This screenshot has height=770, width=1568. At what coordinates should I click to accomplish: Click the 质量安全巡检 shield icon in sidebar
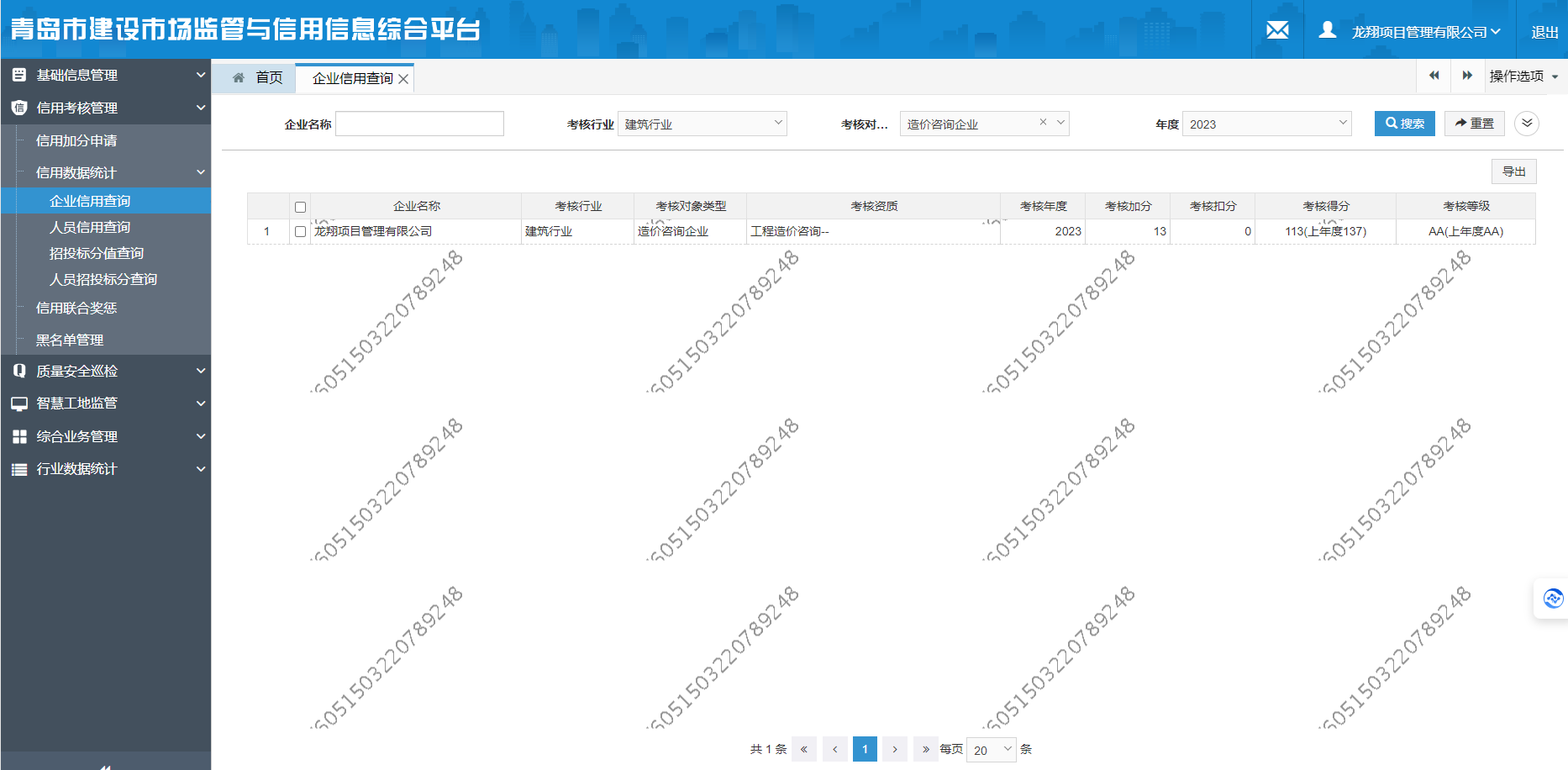click(x=18, y=371)
